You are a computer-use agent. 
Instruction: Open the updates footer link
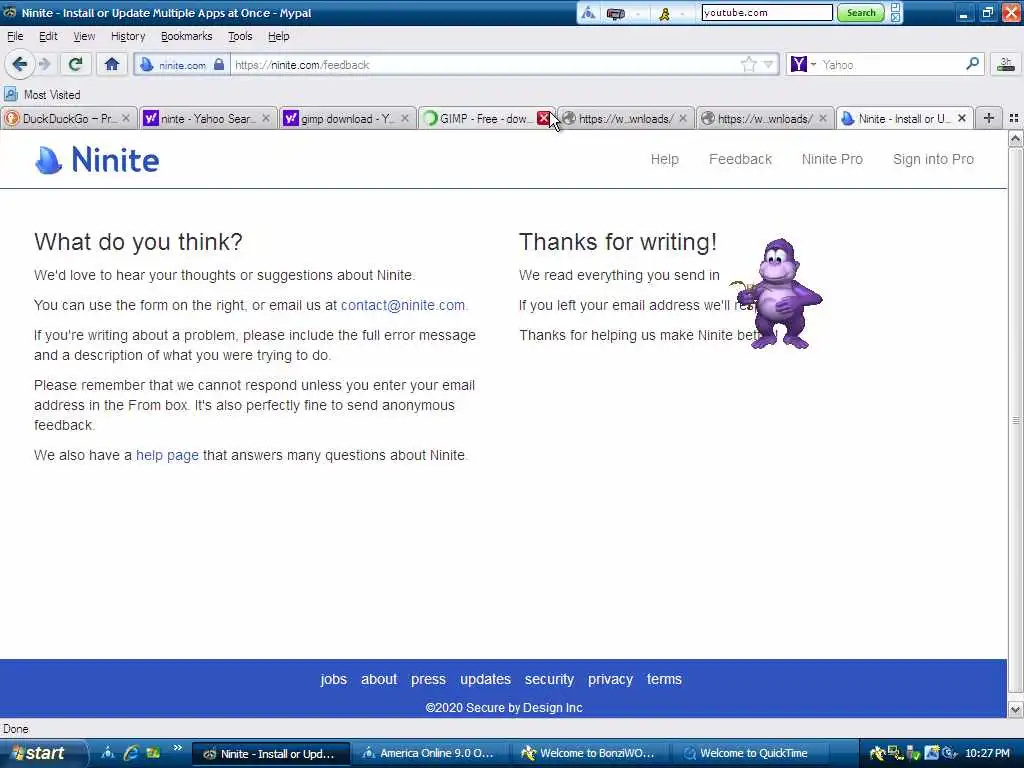[x=485, y=679]
